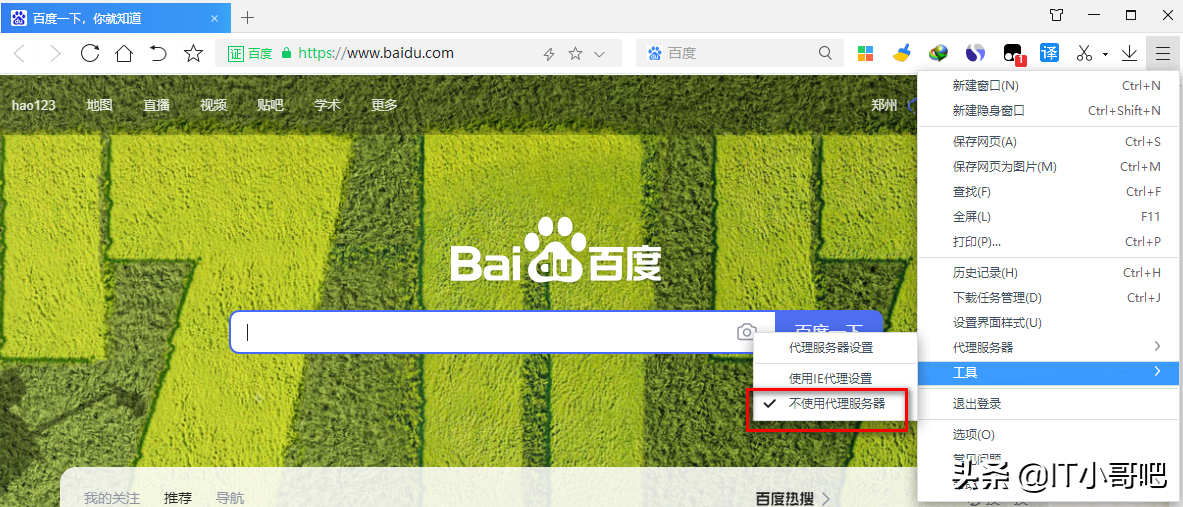Viewport: 1183px width, 507px height.
Task: Open the green globe extension icon
Action: 939,53
